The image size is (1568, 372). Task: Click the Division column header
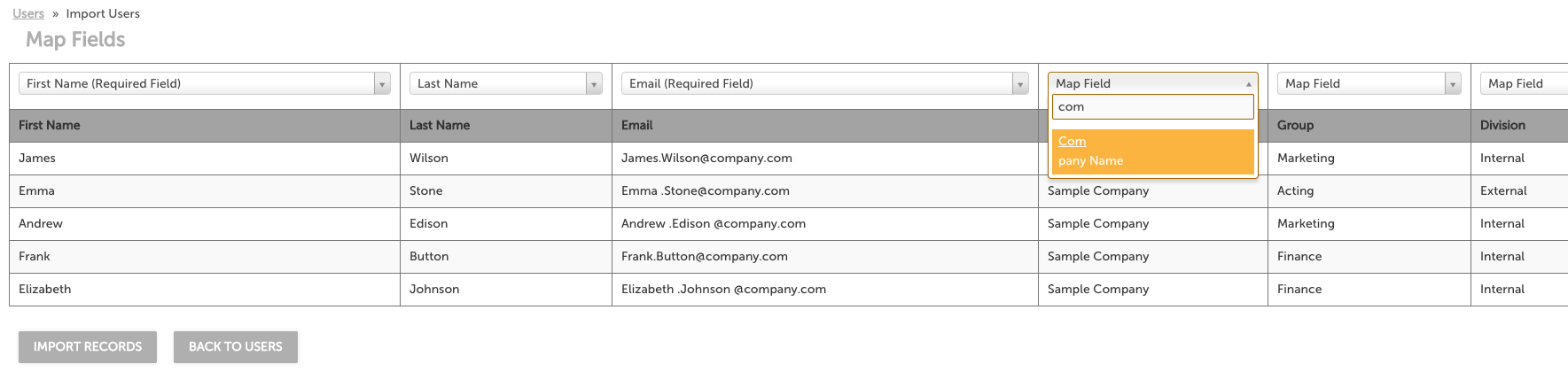(x=1502, y=126)
